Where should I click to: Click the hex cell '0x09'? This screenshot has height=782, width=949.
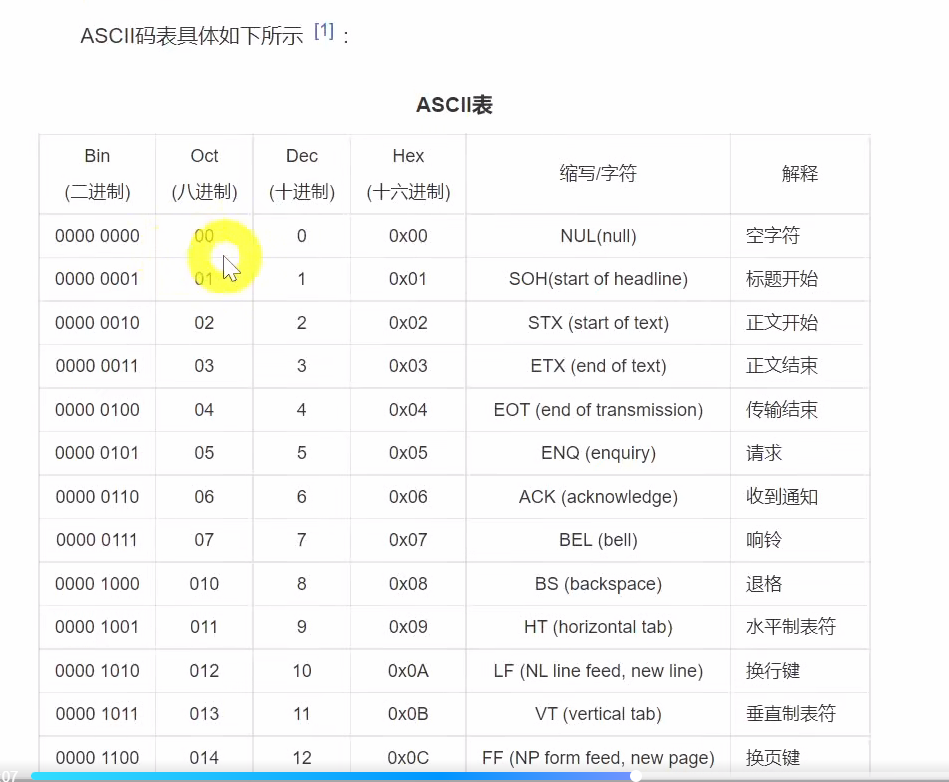(x=408, y=627)
